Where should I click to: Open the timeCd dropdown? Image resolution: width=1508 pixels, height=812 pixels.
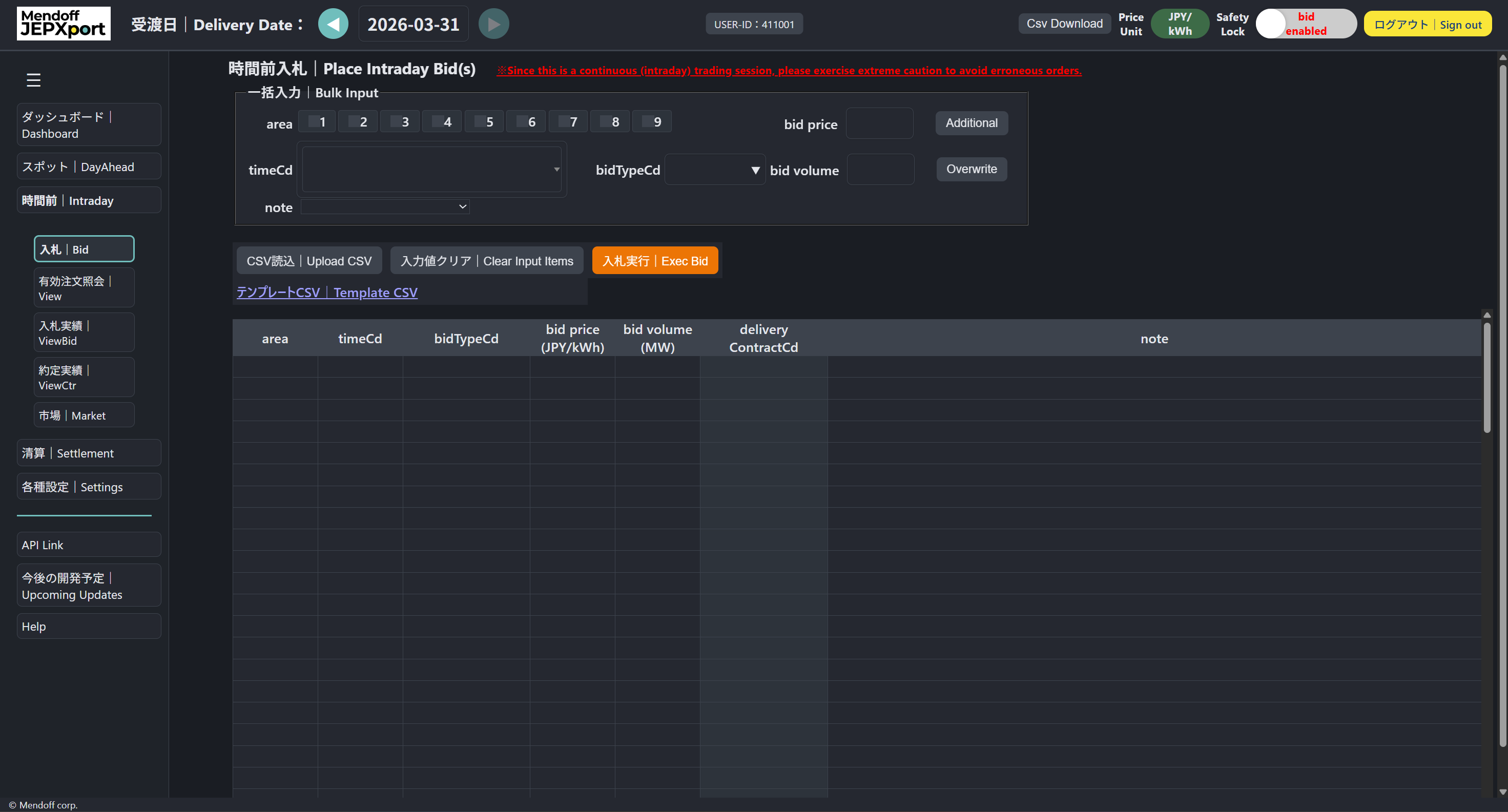click(x=431, y=169)
